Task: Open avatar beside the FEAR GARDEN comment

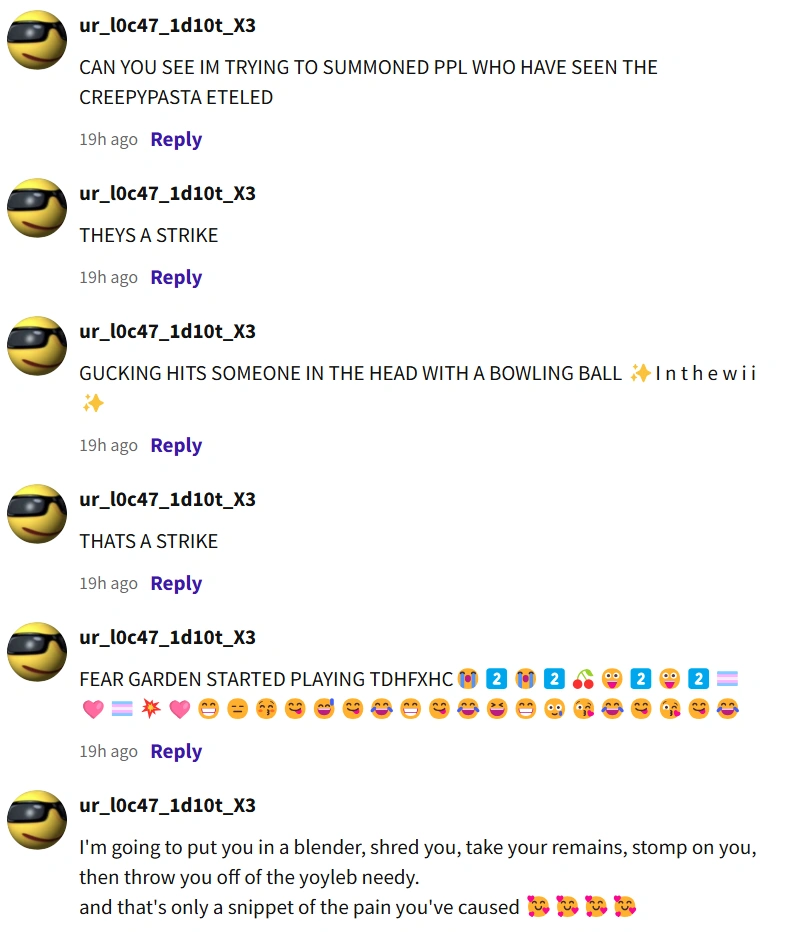Action: 37,652
